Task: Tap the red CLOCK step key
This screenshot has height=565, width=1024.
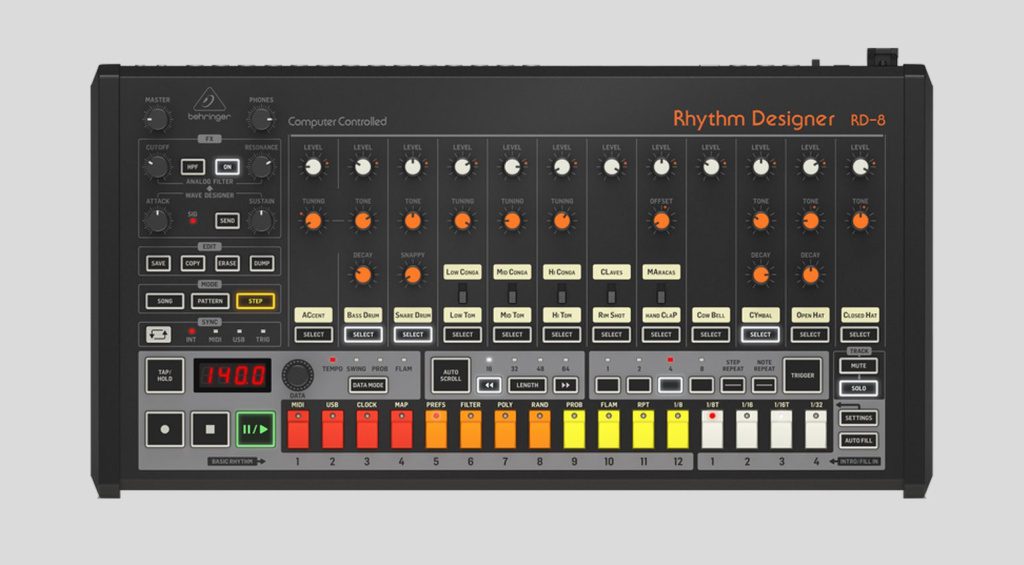Action: coord(367,429)
